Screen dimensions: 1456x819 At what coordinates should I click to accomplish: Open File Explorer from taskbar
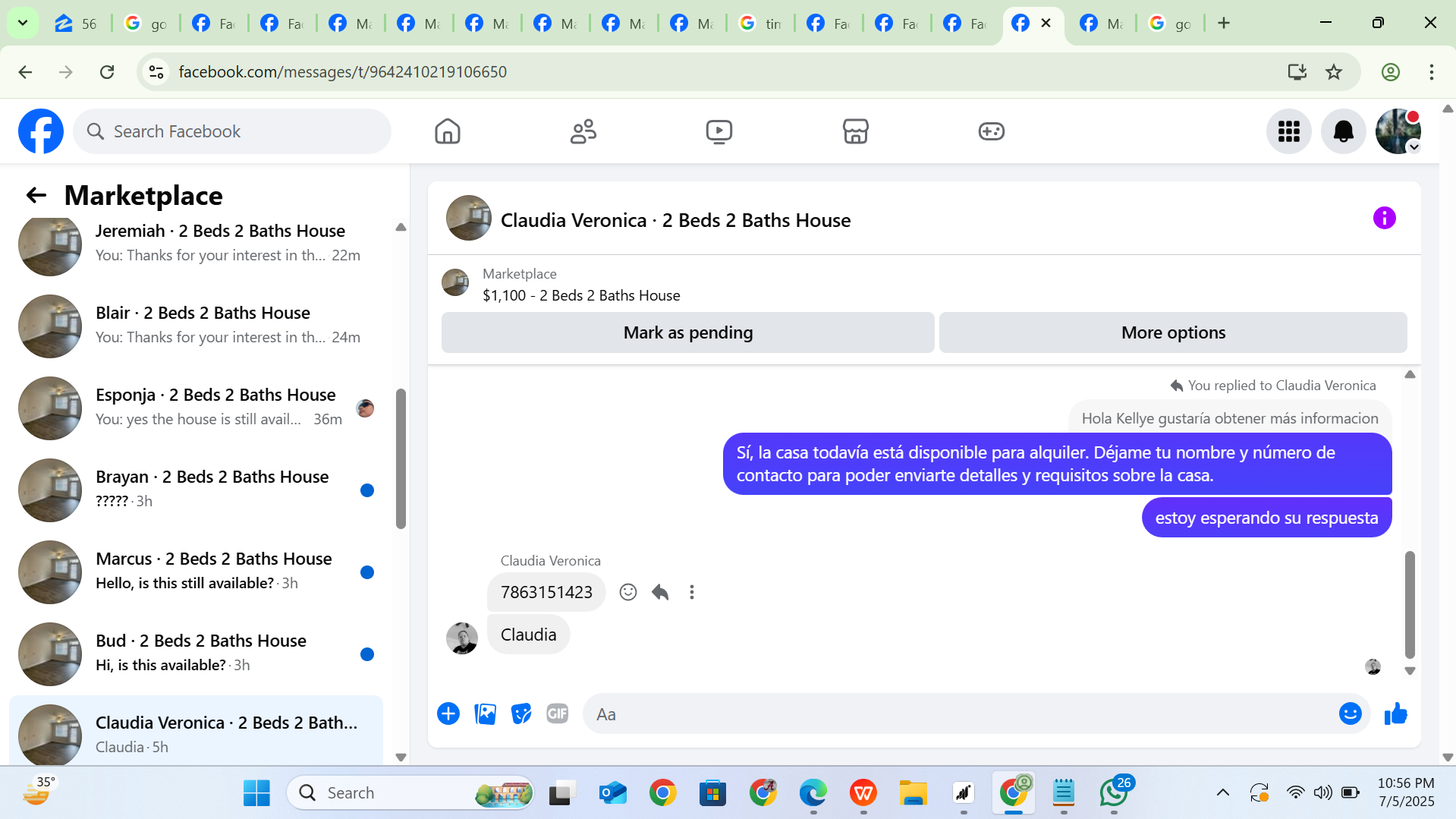coord(913,793)
